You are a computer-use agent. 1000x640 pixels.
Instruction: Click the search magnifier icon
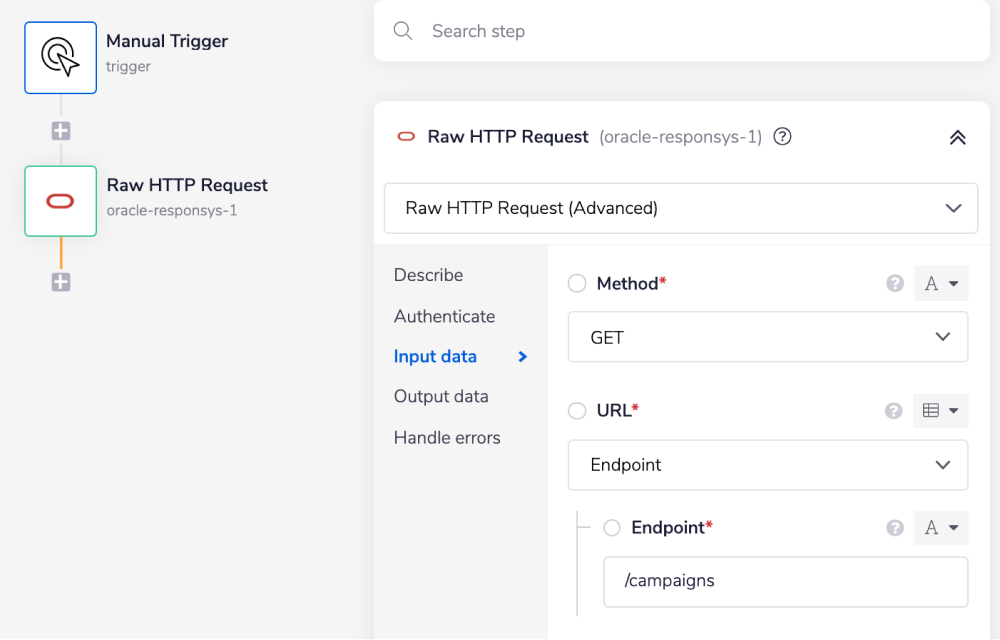403,31
